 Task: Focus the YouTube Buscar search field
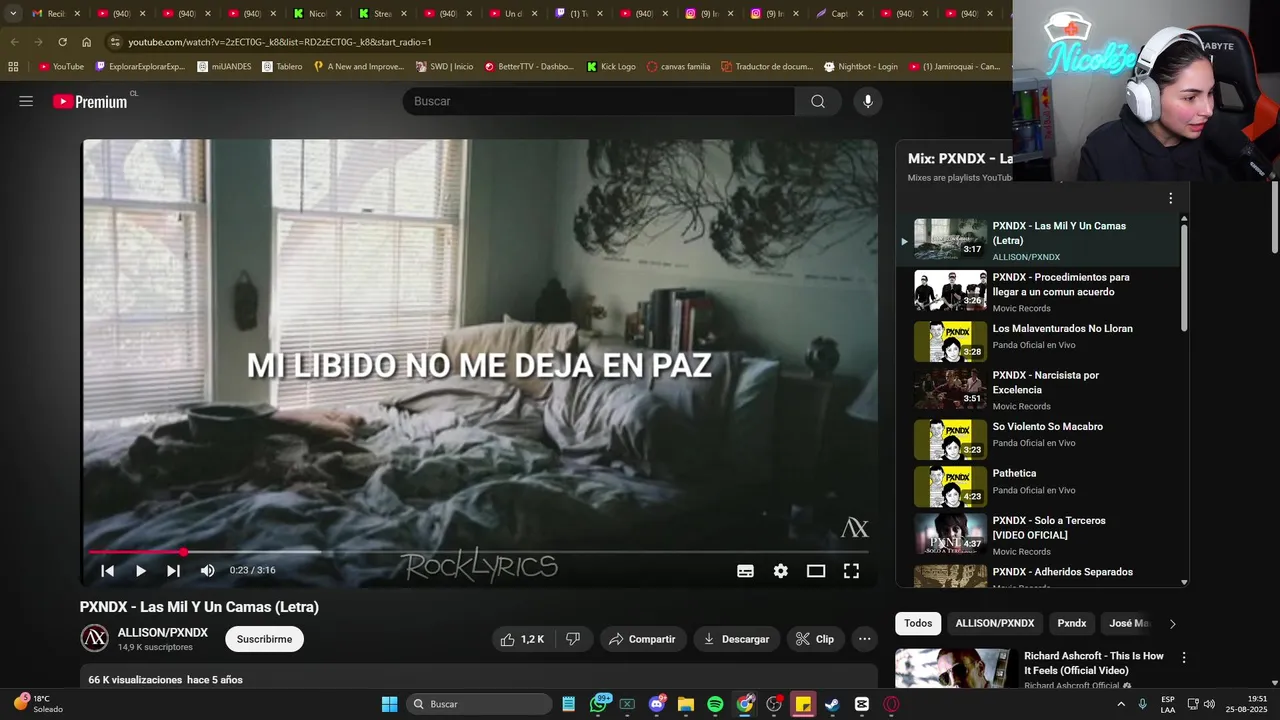tap(598, 101)
